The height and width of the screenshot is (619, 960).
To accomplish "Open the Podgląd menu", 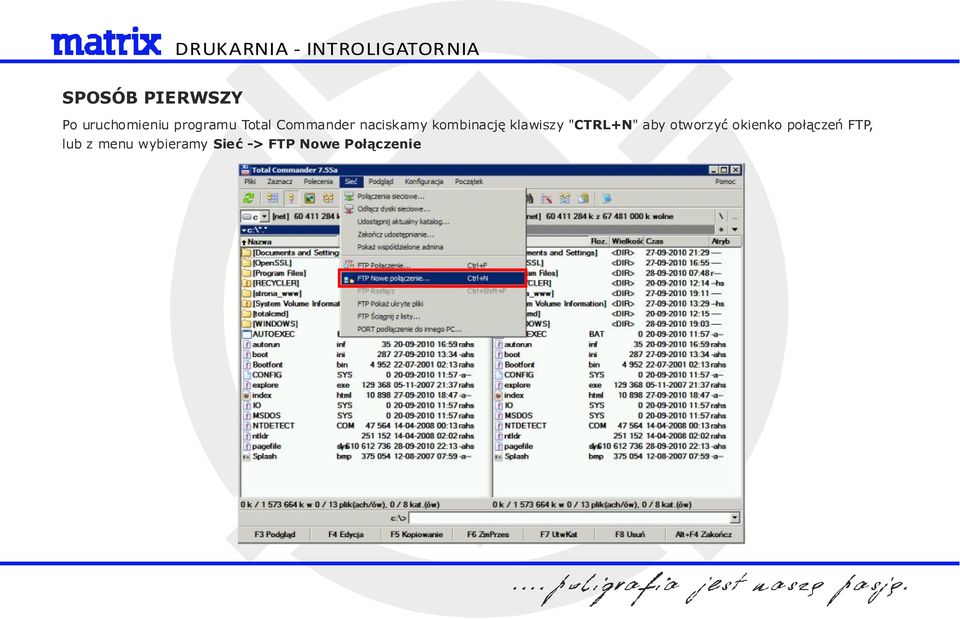I will coord(381,181).
